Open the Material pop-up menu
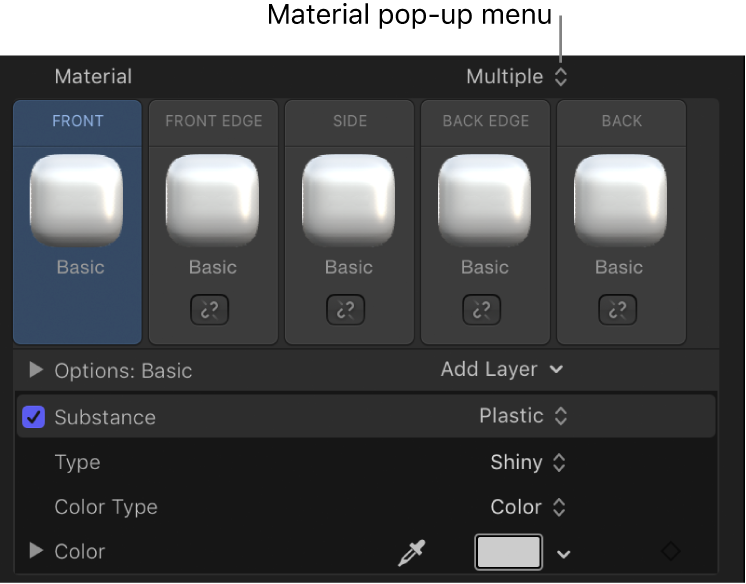The width and height of the screenshot is (746, 584). tap(517, 76)
